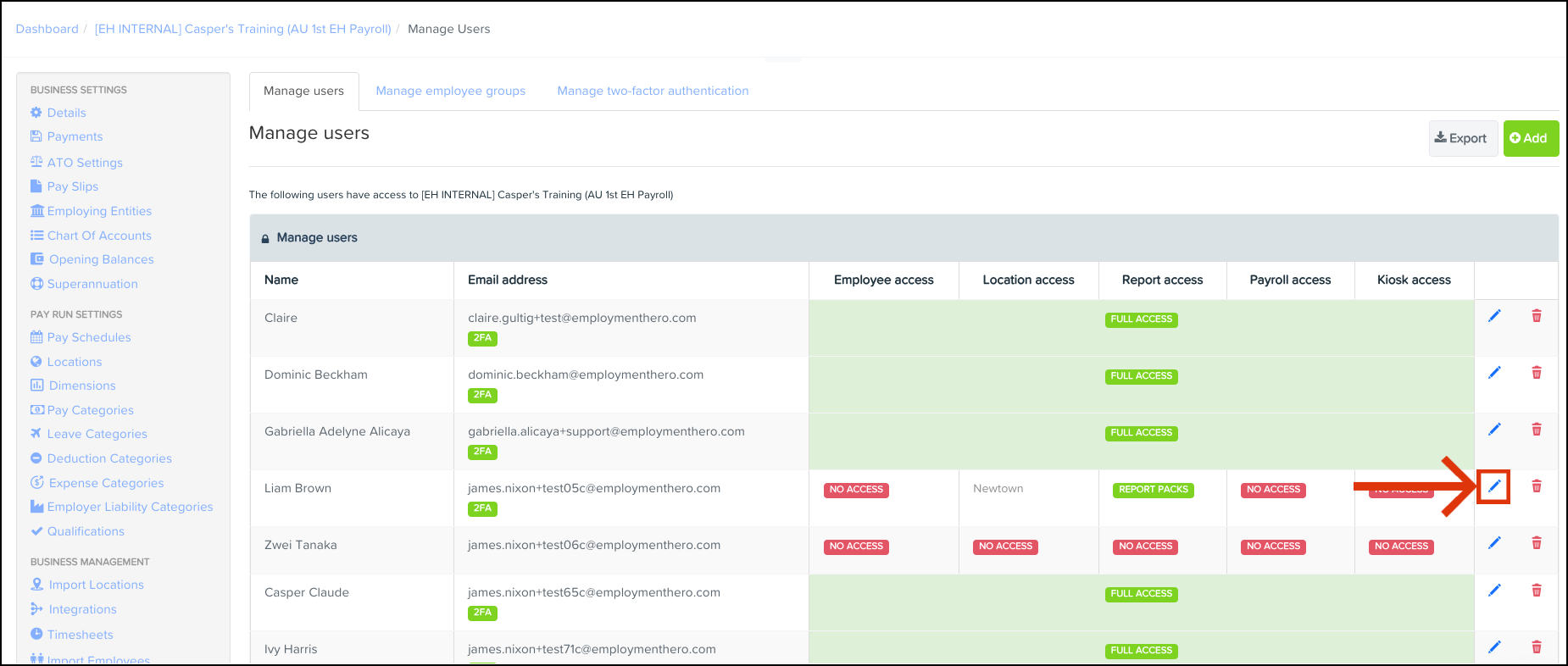Click the Casper's Training business breadcrumb
The height and width of the screenshot is (666, 1568).
pyautogui.click(x=242, y=29)
